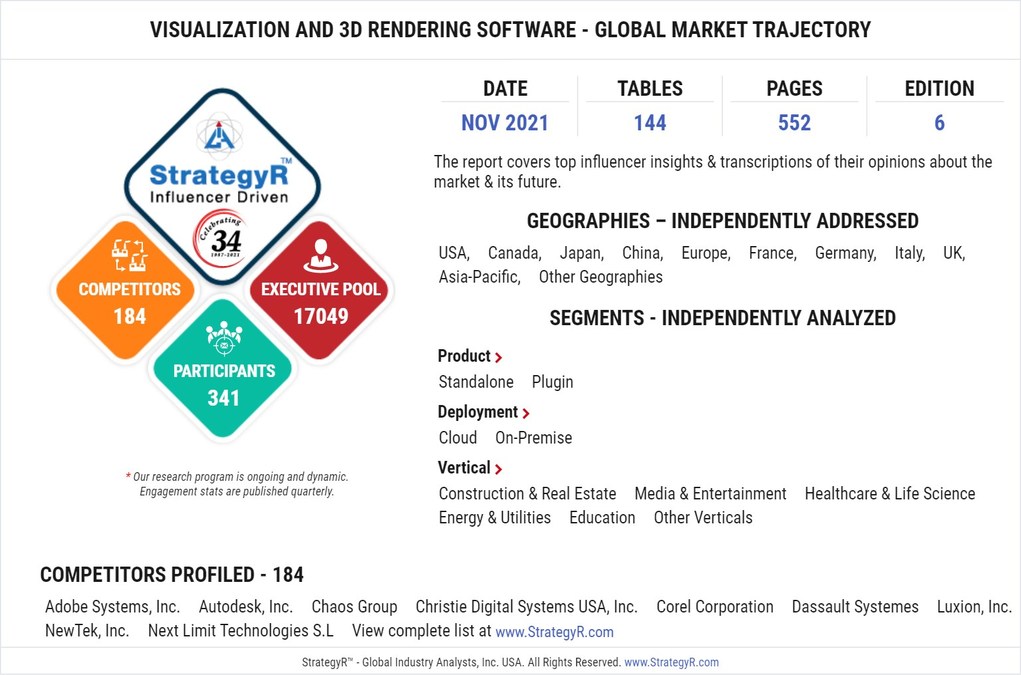Click the report title heading
Screen dimensions: 1021x675
tap(510, 30)
